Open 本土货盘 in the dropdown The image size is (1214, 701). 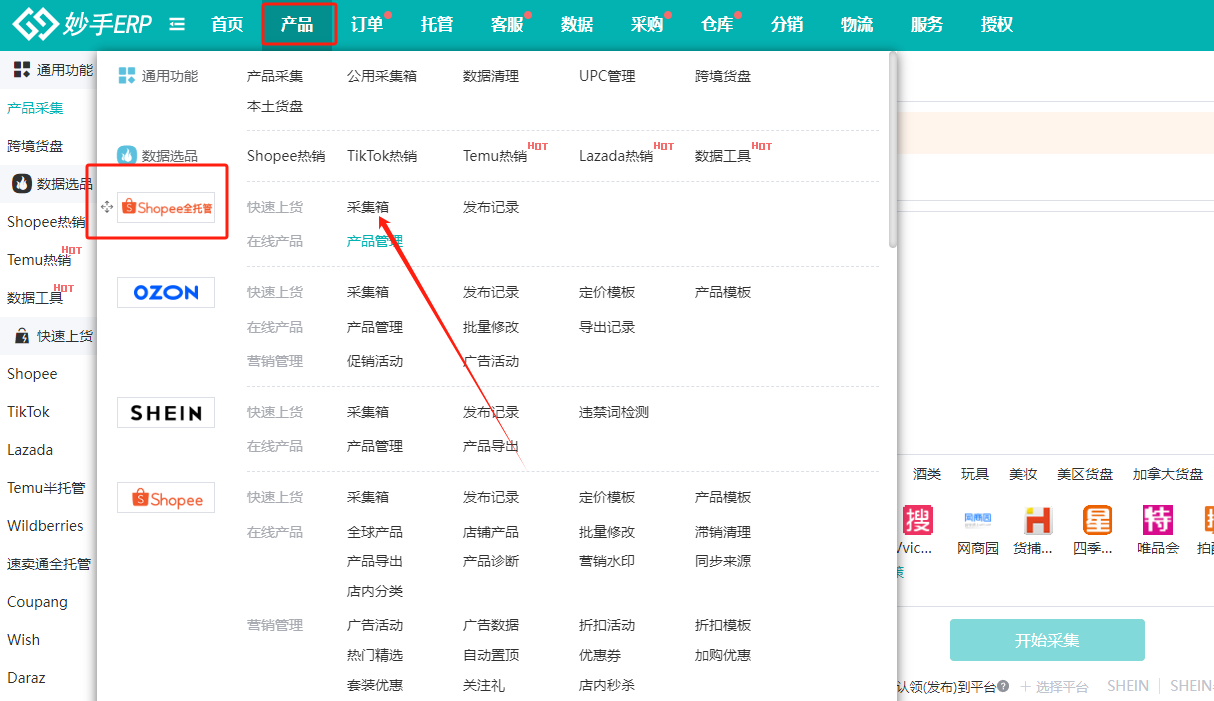coord(275,106)
